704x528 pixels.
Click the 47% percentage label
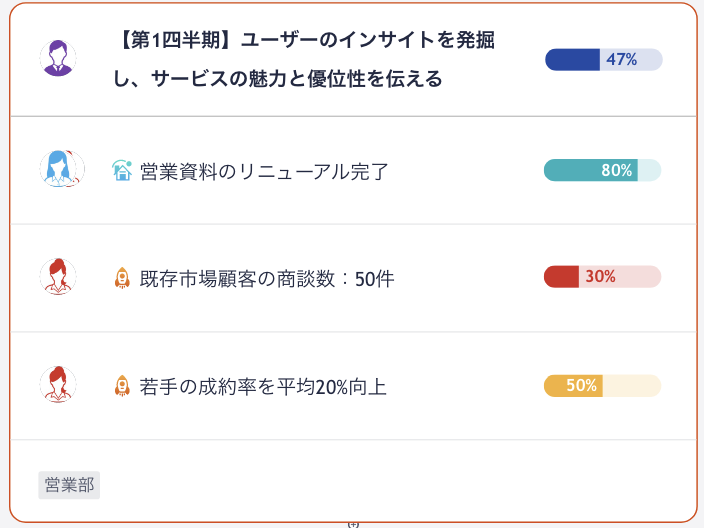621,60
